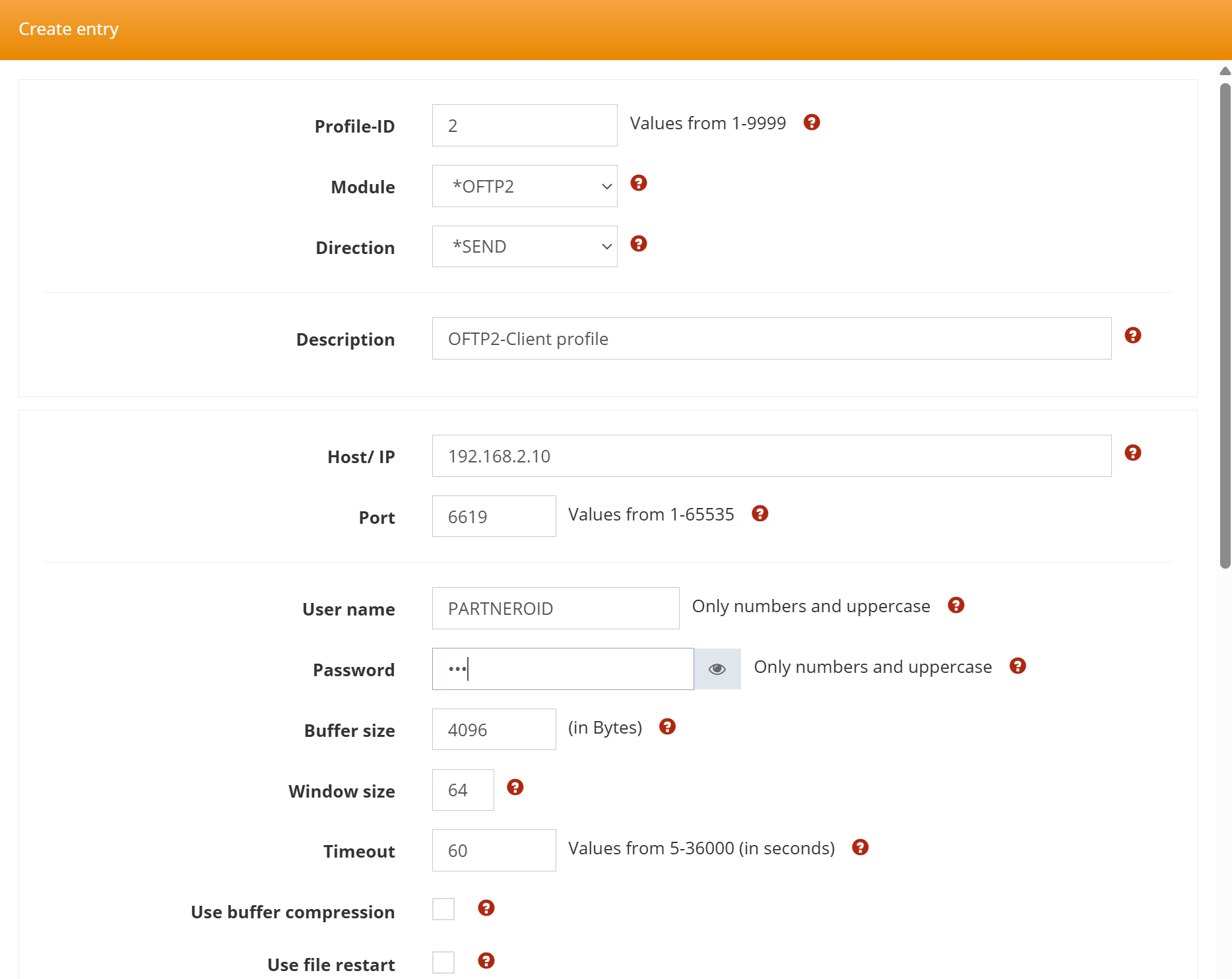Enable the Use buffer compression checkbox
The height and width of the screenshot is (979, 1232).
click(443, 909)
